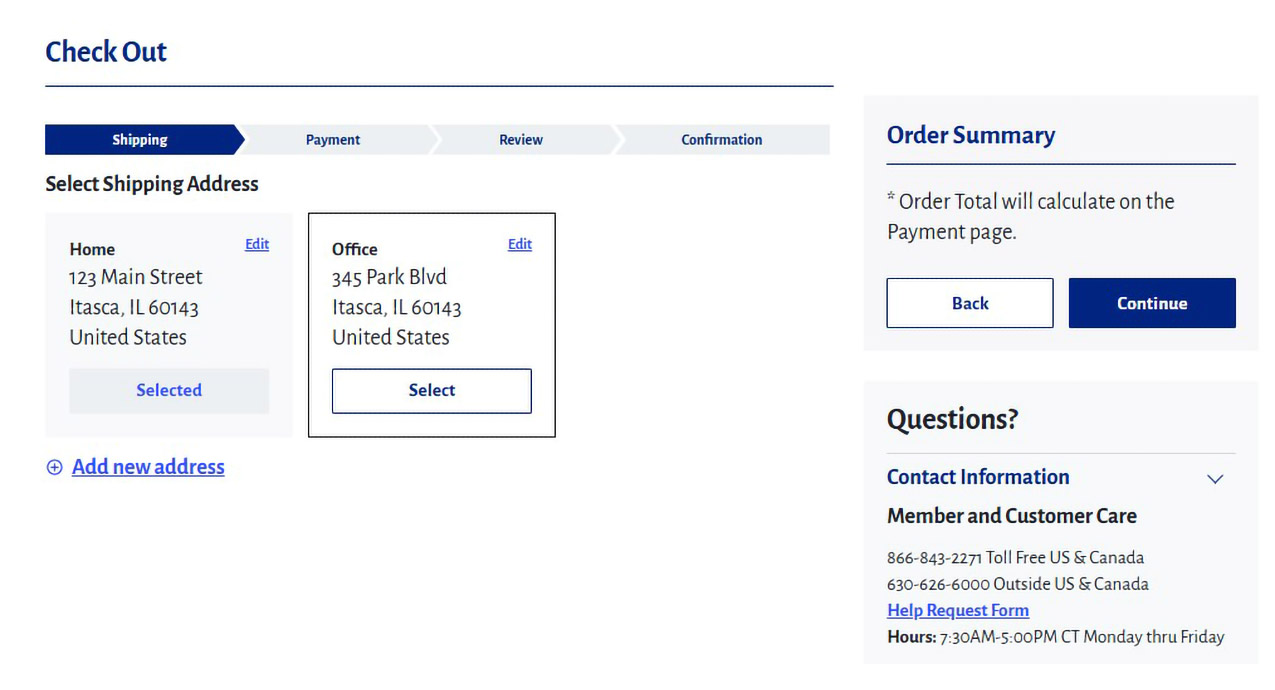
Task: Select the Office address button
Action: (x=431, y=391)
